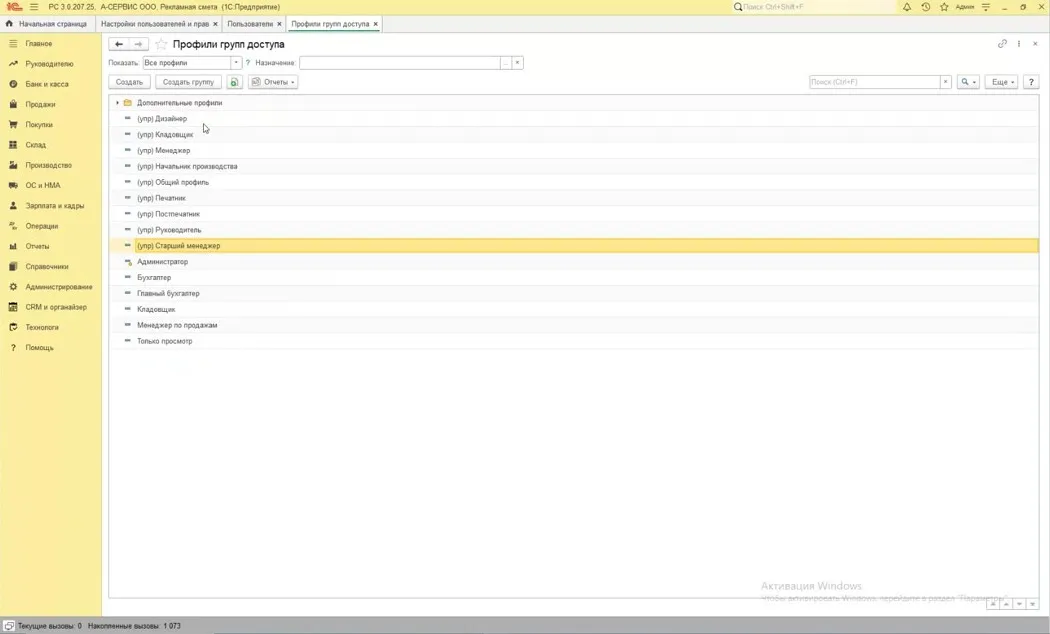Go to the Администрирование section
Screen dimensions: 1050x634
(59, 287)
